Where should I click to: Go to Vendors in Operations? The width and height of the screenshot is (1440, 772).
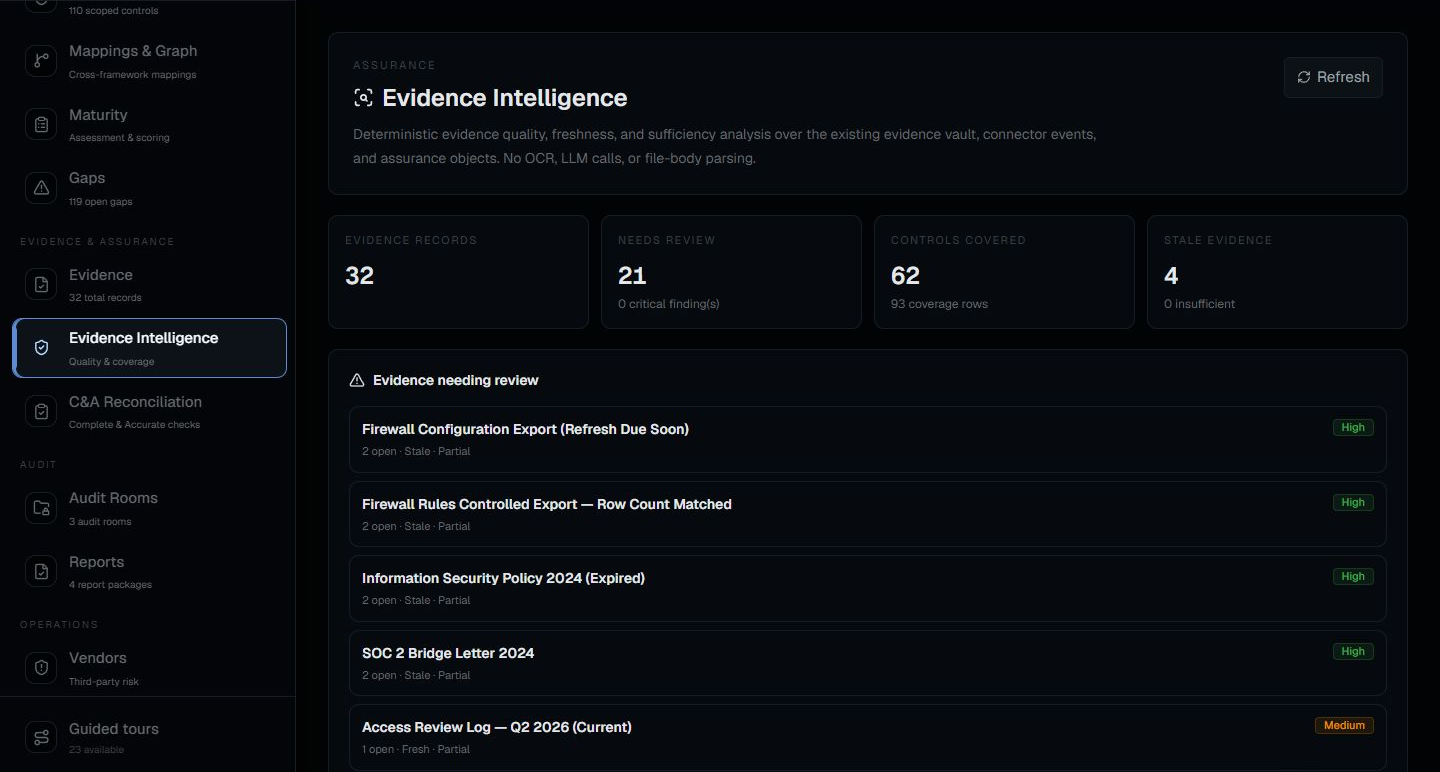point(149,668)
